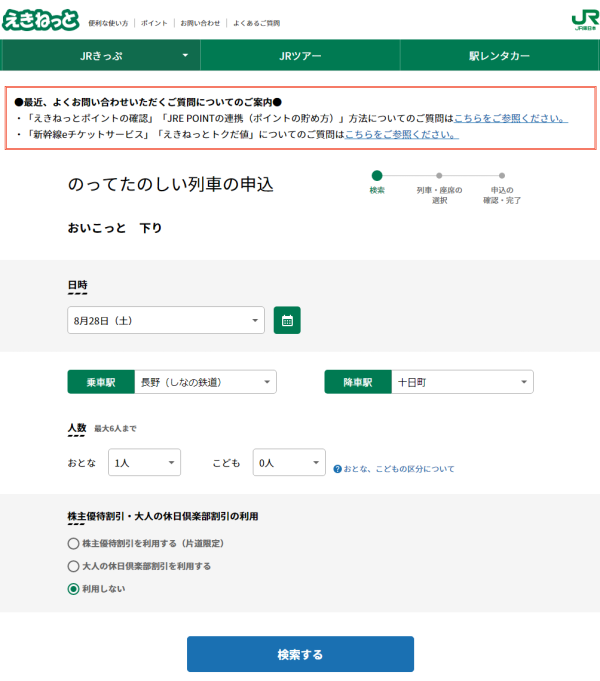Open 便利な使い方 header link
Screen dimensions: 600x681
coord(108,23)
